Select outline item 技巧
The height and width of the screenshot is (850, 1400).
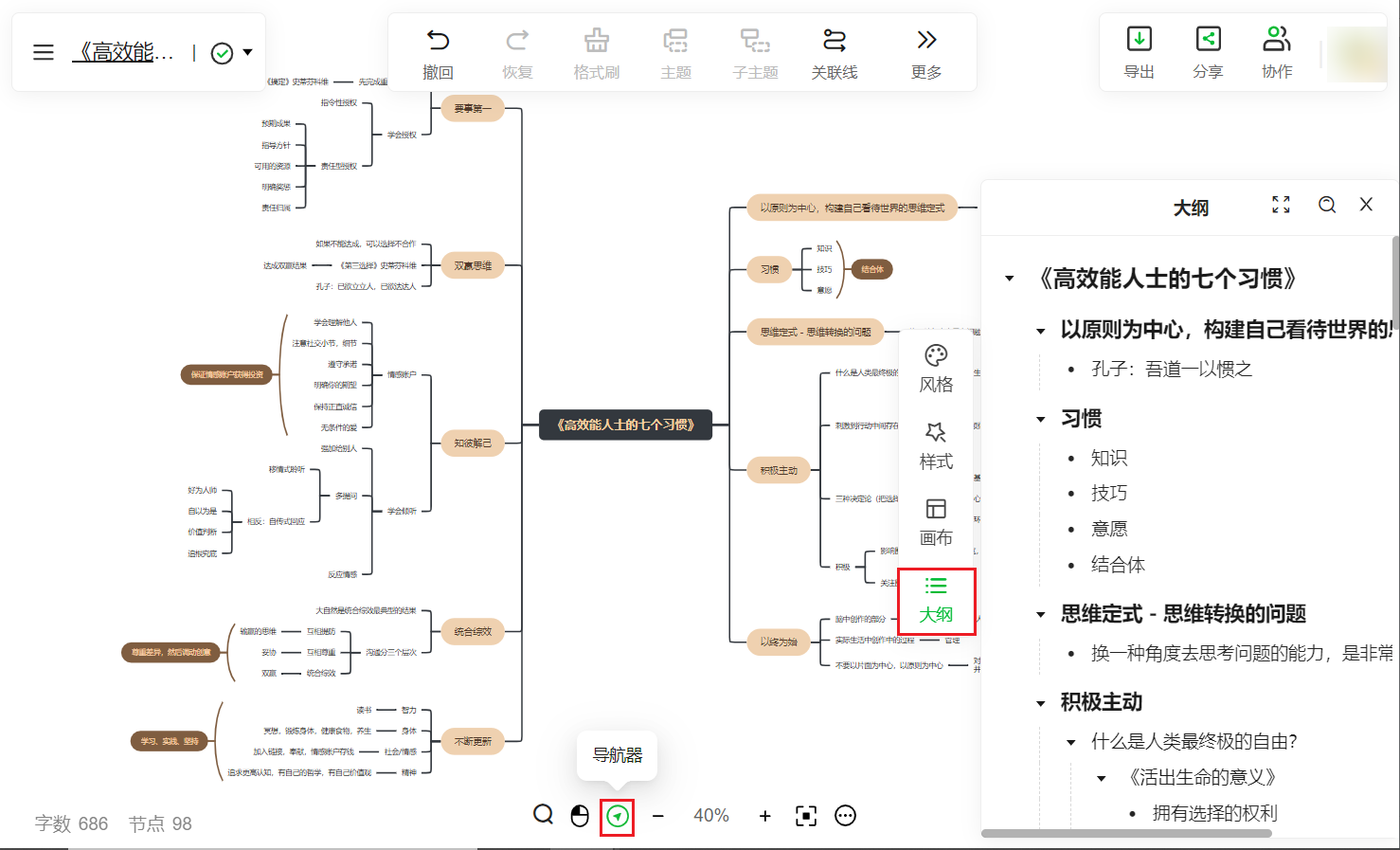click(x=1109, y=493)
